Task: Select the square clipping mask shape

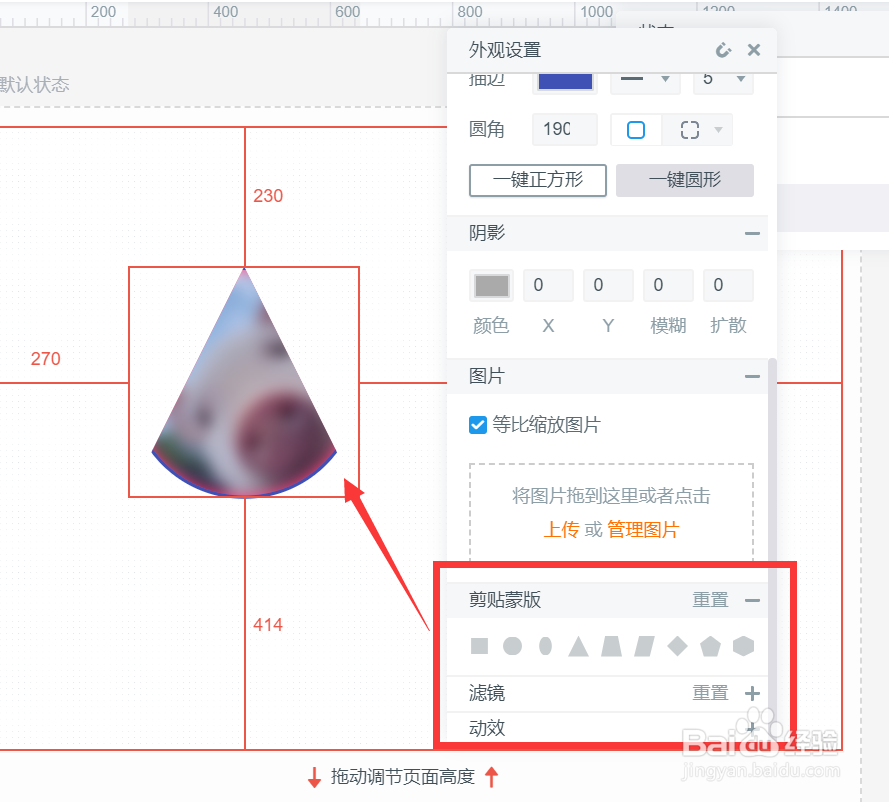Action: 479,646
